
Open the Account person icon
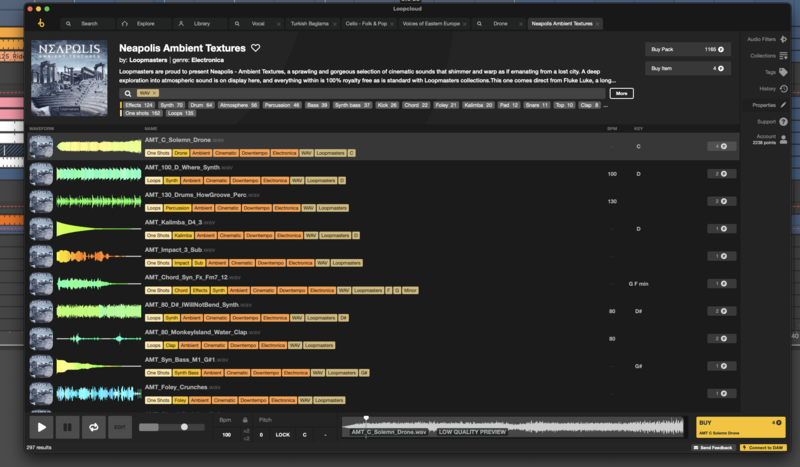pos(783,139)
